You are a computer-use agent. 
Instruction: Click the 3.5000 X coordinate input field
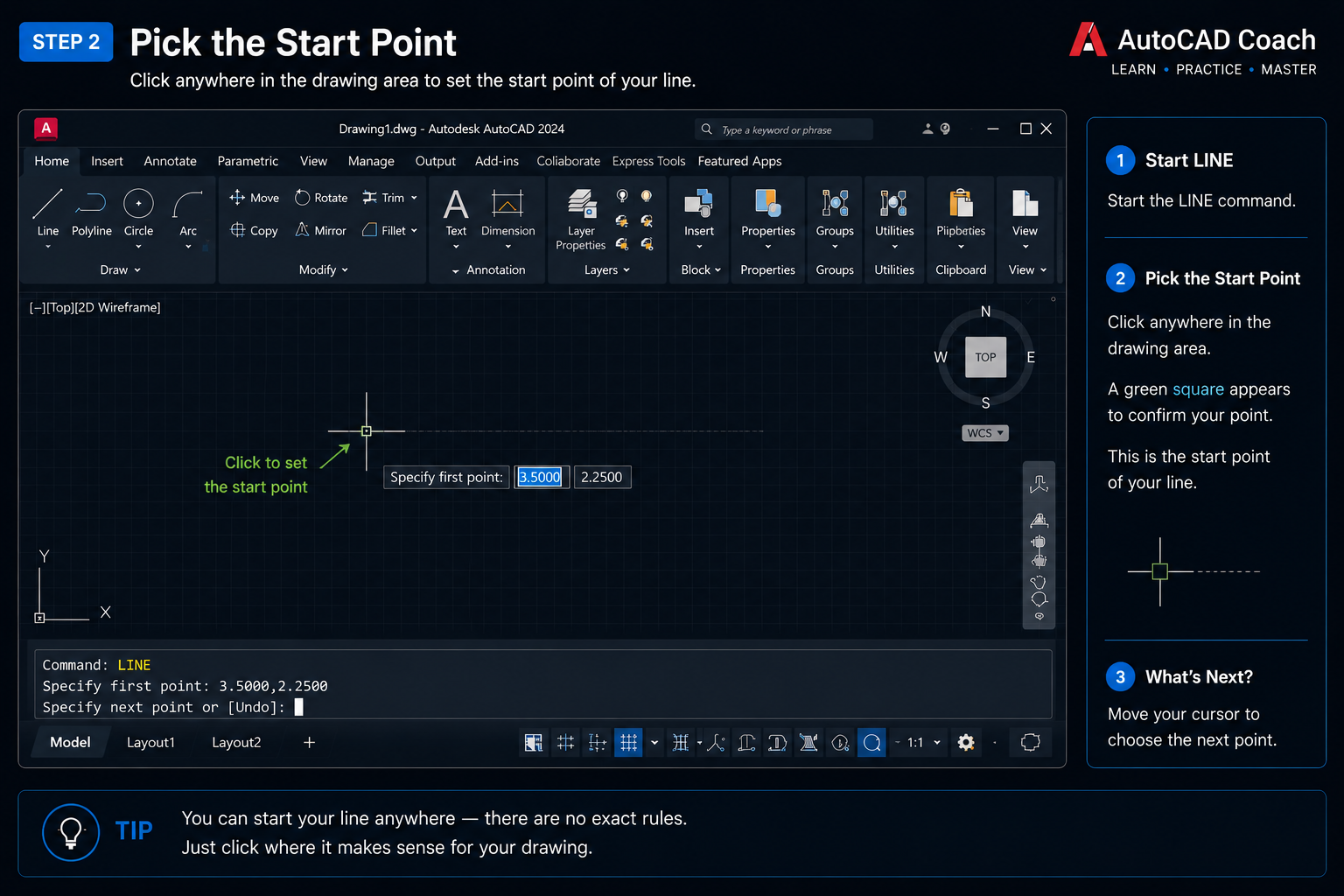tap(541, 477)
